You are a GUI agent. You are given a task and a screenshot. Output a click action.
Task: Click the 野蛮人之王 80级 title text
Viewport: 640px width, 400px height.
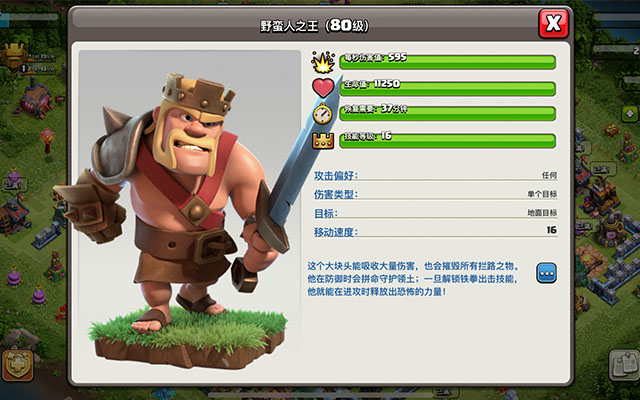point(314,25)
